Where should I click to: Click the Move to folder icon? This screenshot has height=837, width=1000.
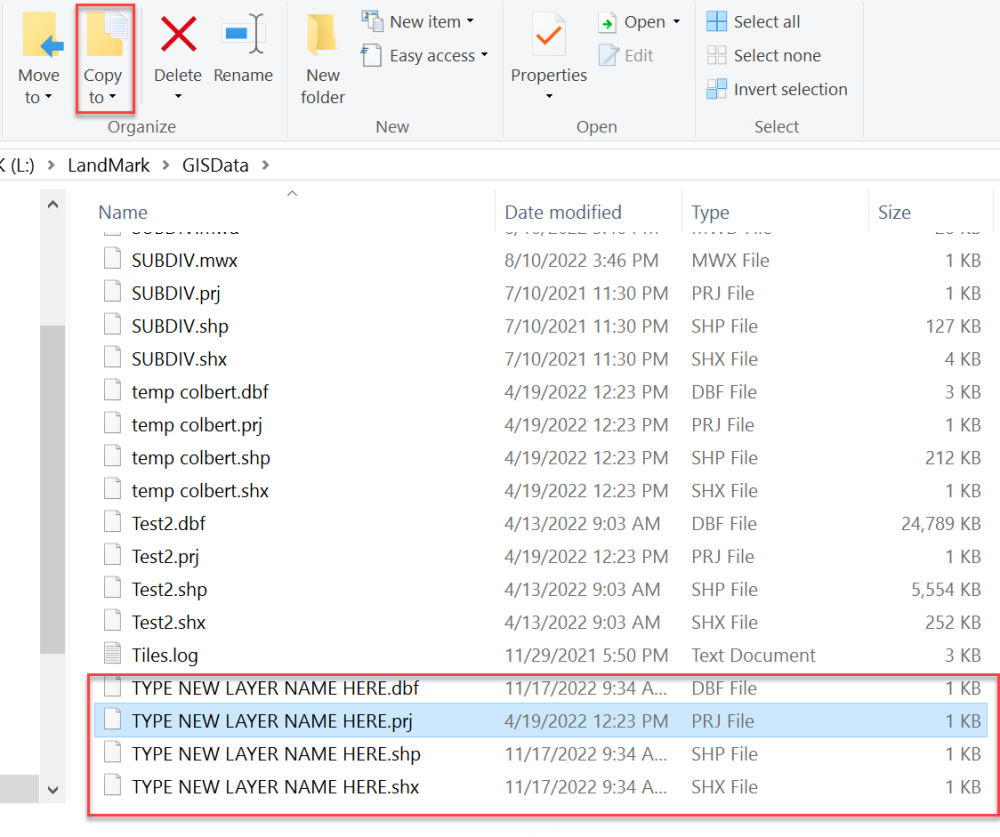click(x=40, y=37)
